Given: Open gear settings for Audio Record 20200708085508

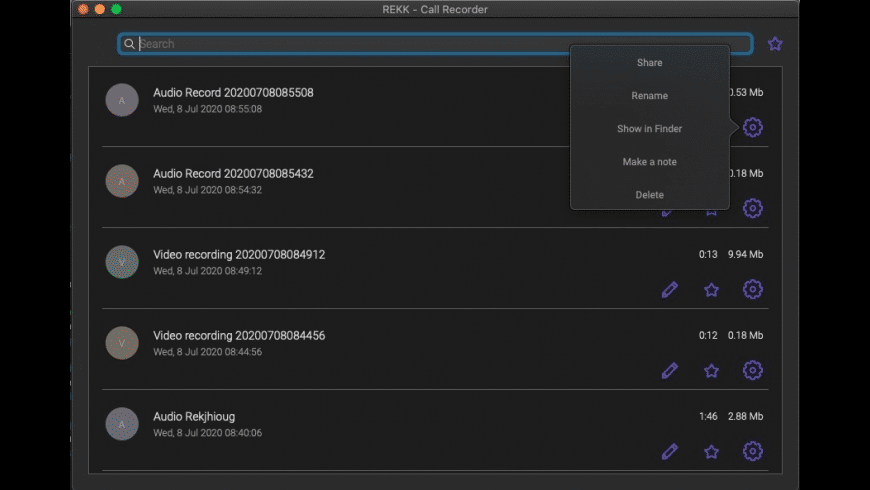Looking at the screenshot, I should [752, 128].
